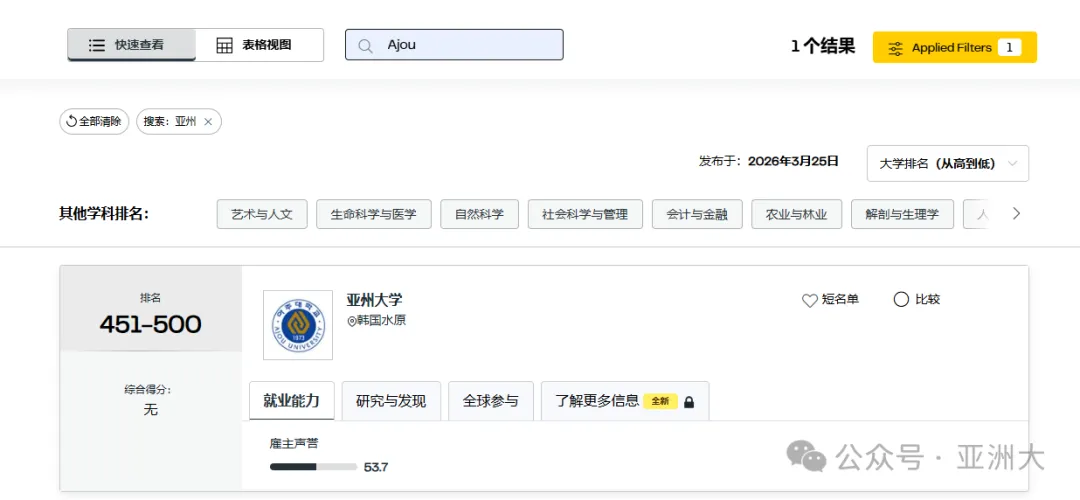Click the 53.7 employer reputation score
Image resolution: width=1080 pixels, height=500 pixels.
[x=376, y=467]
